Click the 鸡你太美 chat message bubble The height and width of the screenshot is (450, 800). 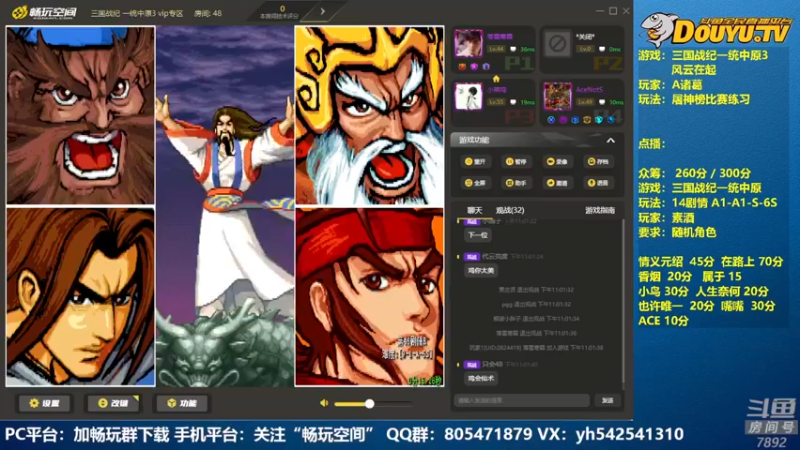coord(481,270)
